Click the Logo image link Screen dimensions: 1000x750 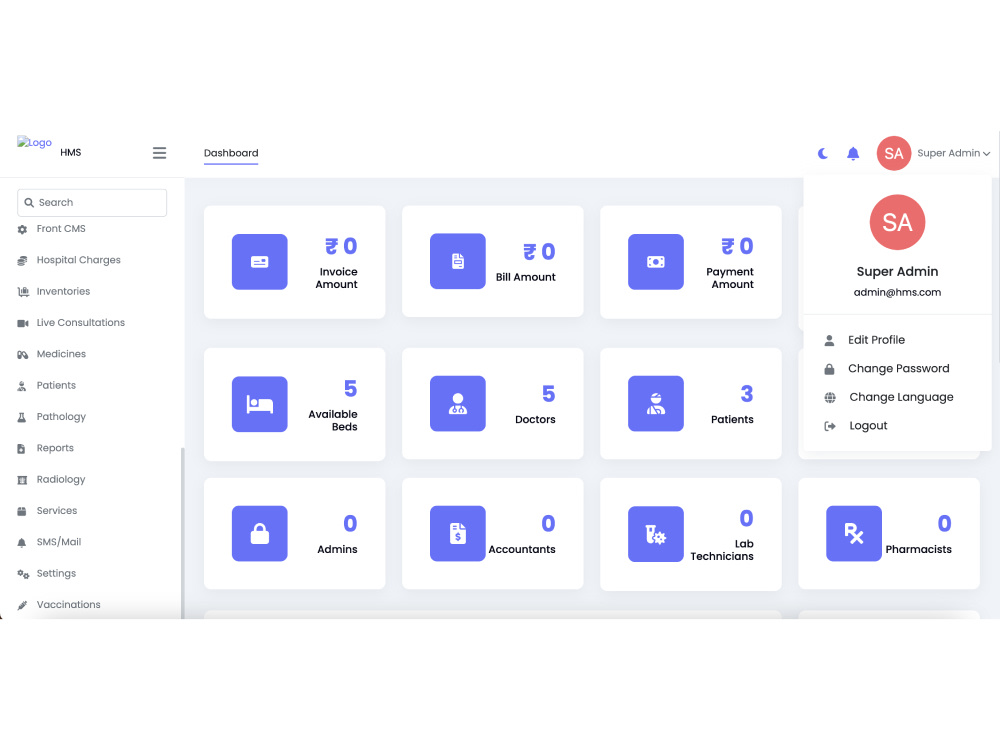pos(34,142)
